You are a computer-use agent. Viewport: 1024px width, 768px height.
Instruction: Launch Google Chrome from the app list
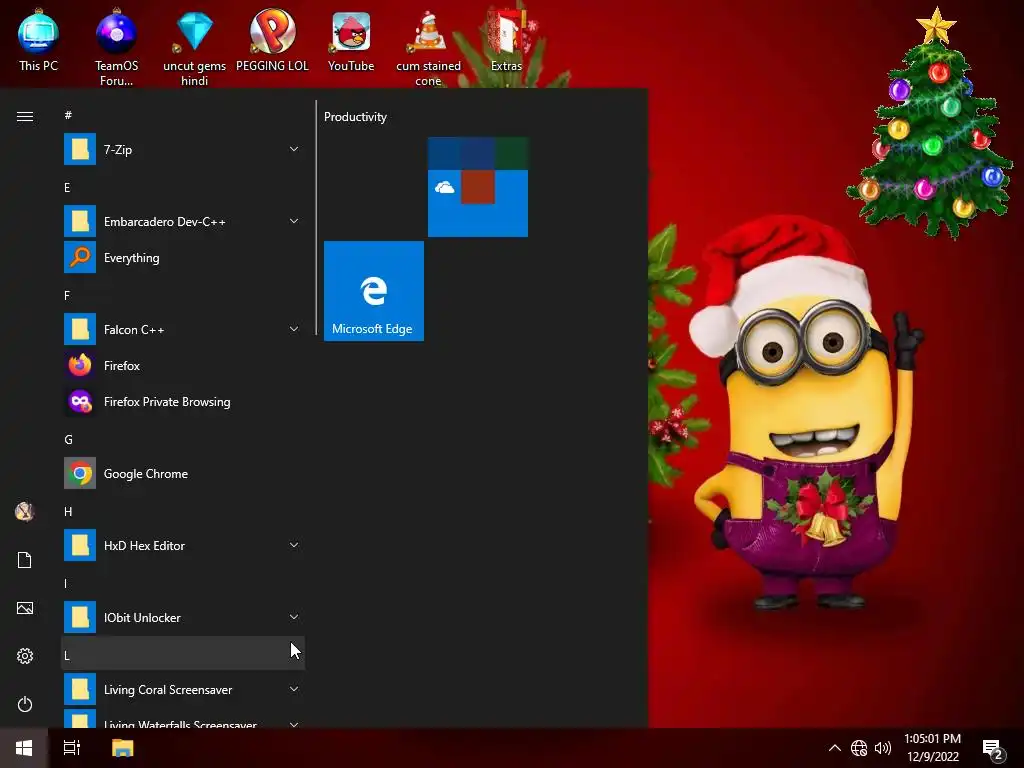pos(183,473)
